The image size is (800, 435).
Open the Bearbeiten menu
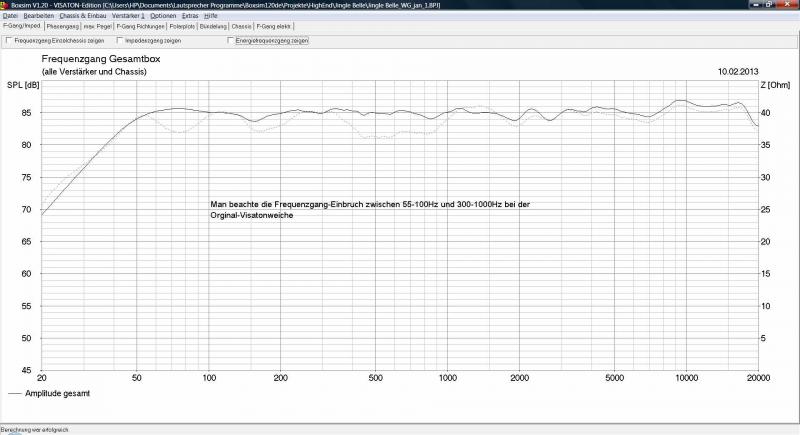point(39,16)
